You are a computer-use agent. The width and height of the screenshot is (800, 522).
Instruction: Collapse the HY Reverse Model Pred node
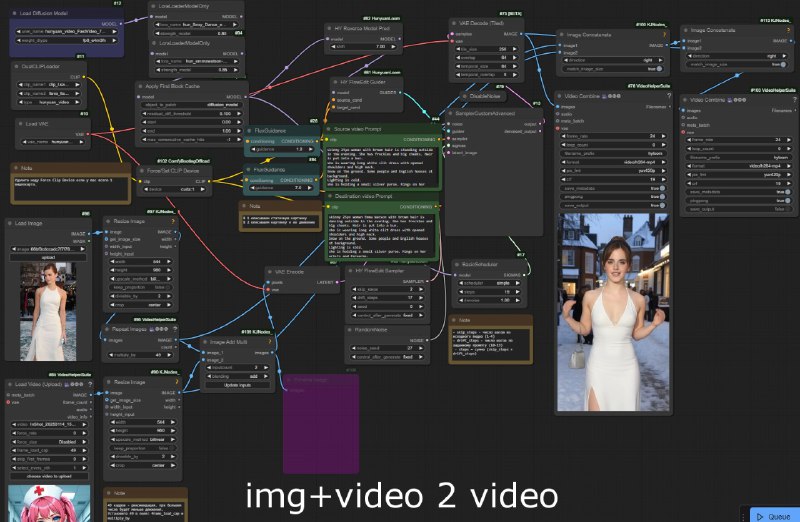[329, 29]
